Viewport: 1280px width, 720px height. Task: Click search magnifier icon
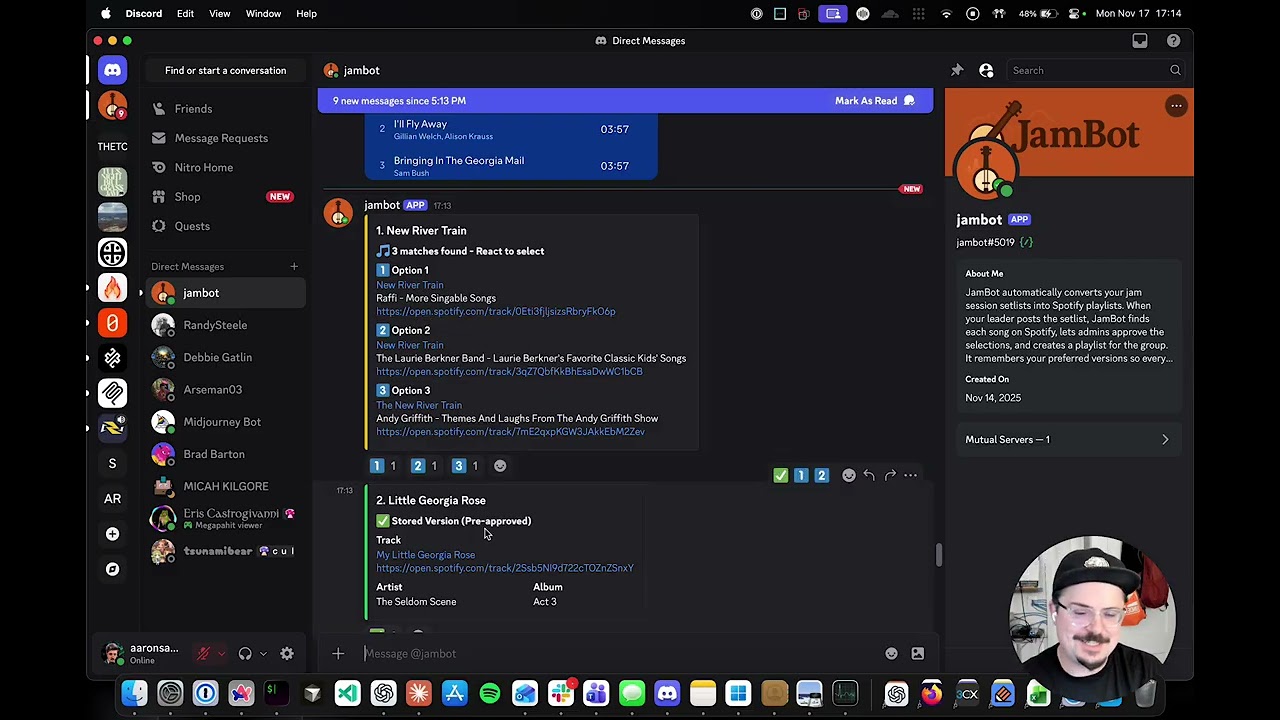pyautogui.click(x=1175, y=70)
